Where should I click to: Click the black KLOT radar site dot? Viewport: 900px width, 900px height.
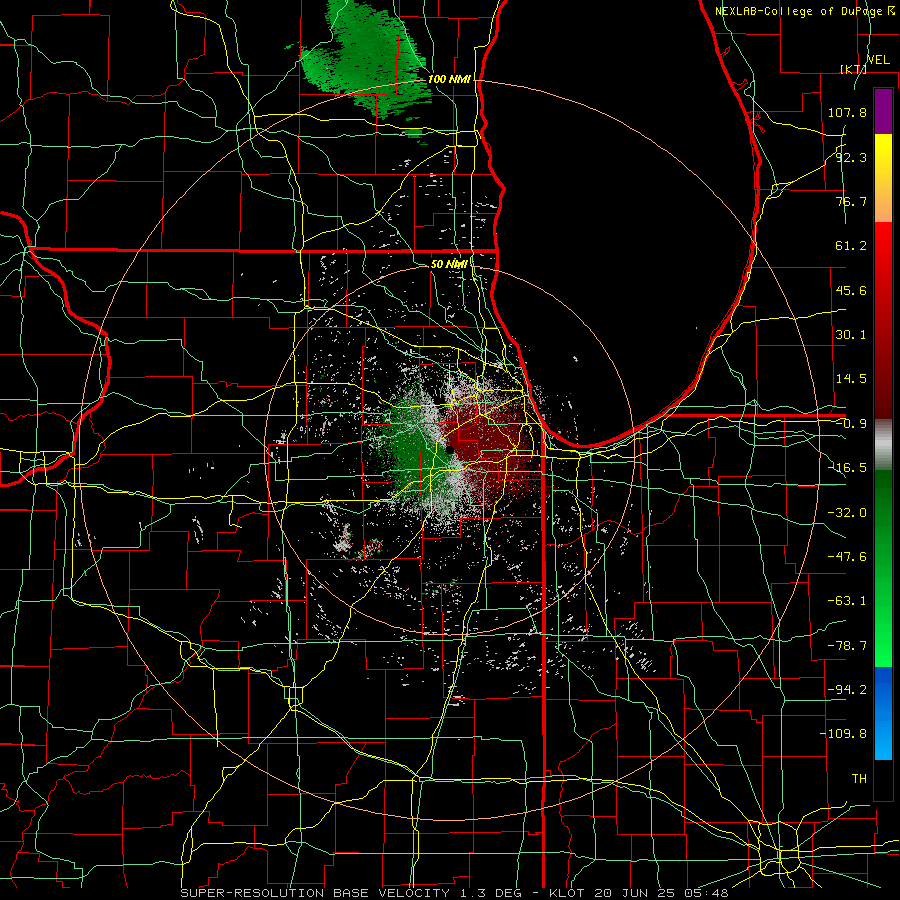click(x=450, y=451)
